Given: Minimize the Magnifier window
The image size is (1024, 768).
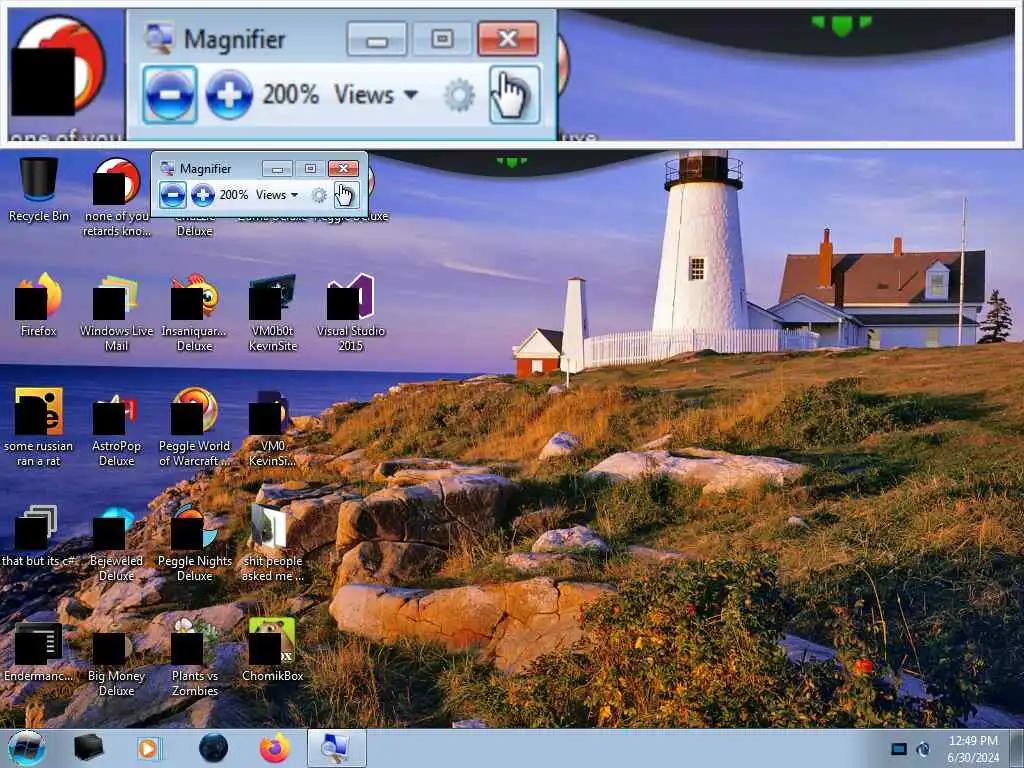Looking at the screenshot, I should [x=277, y=168].
